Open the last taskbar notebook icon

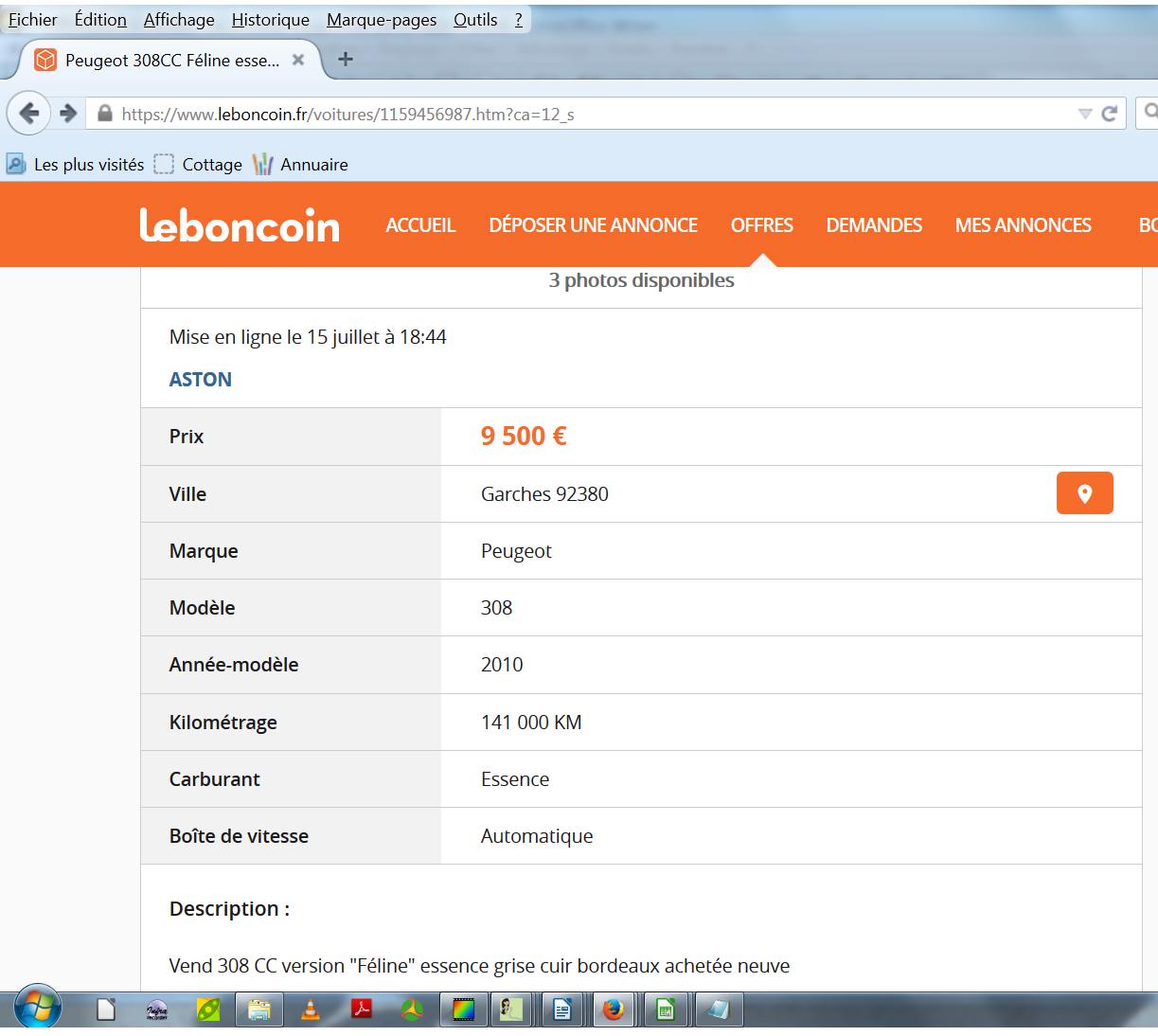tap(718, 1010)
